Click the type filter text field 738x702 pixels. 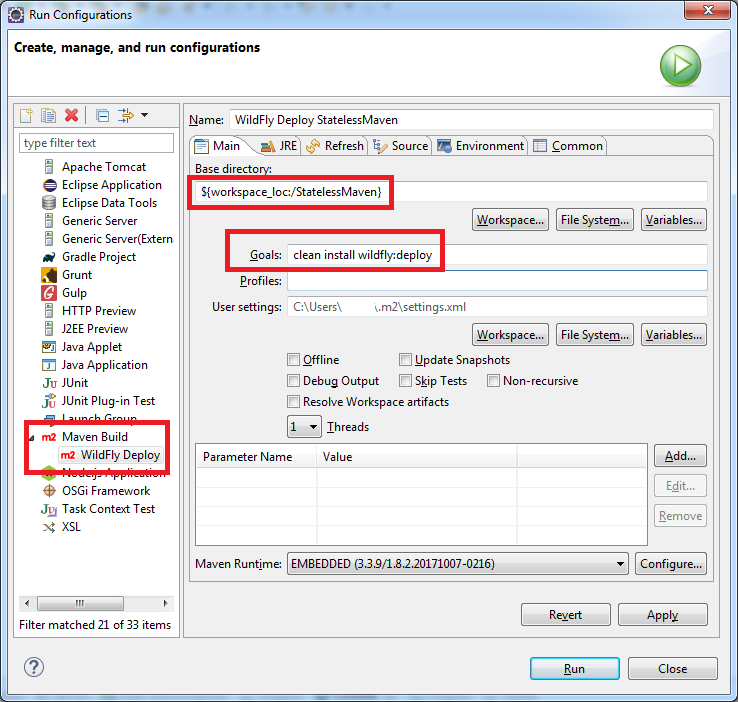[x=96, y=143]
